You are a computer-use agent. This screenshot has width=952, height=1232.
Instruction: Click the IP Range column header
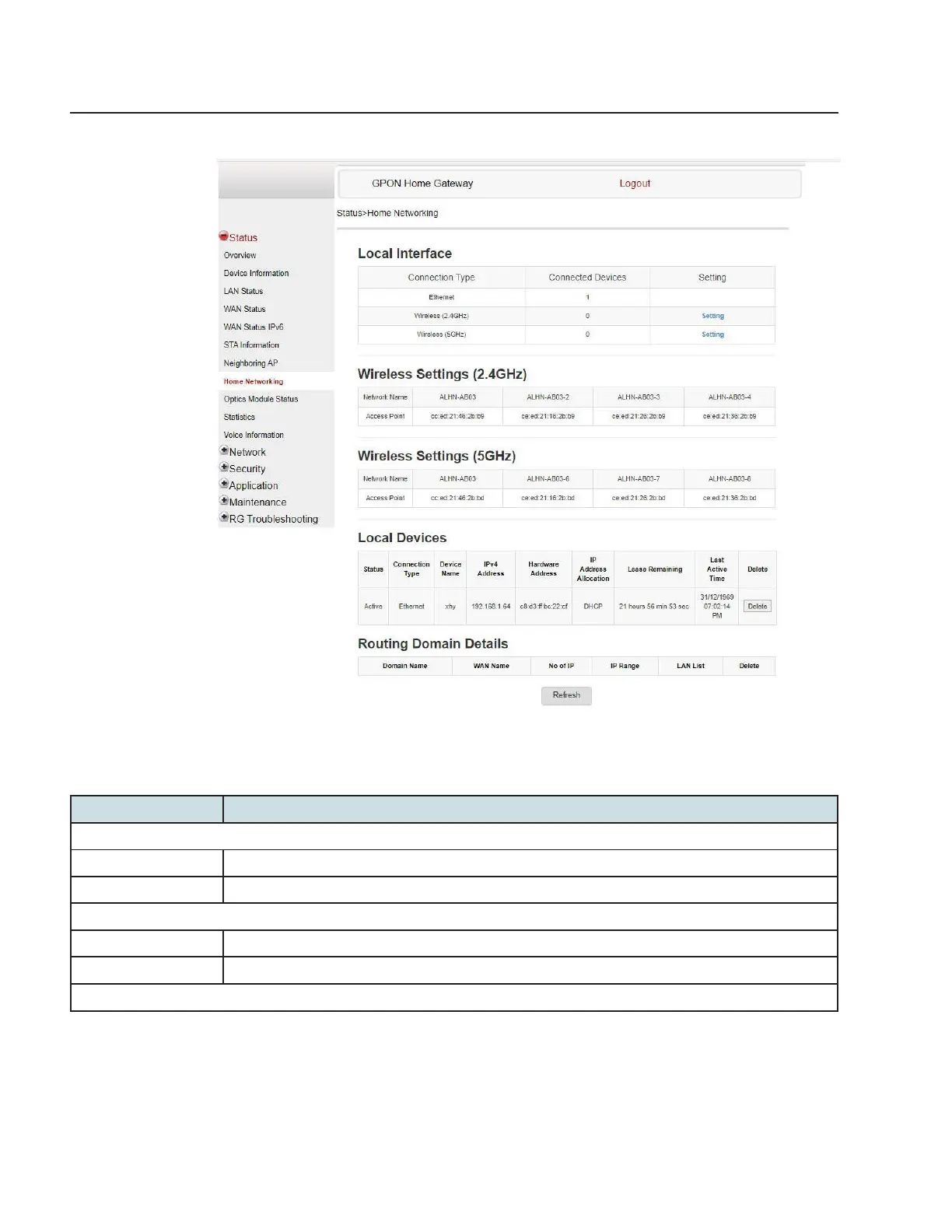[x=625, y=666]
